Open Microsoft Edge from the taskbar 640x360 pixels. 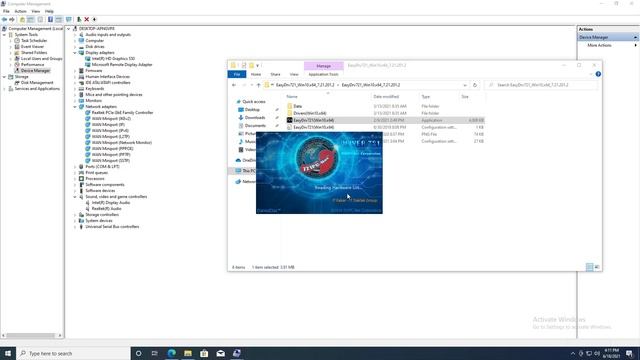click(171, 353)
